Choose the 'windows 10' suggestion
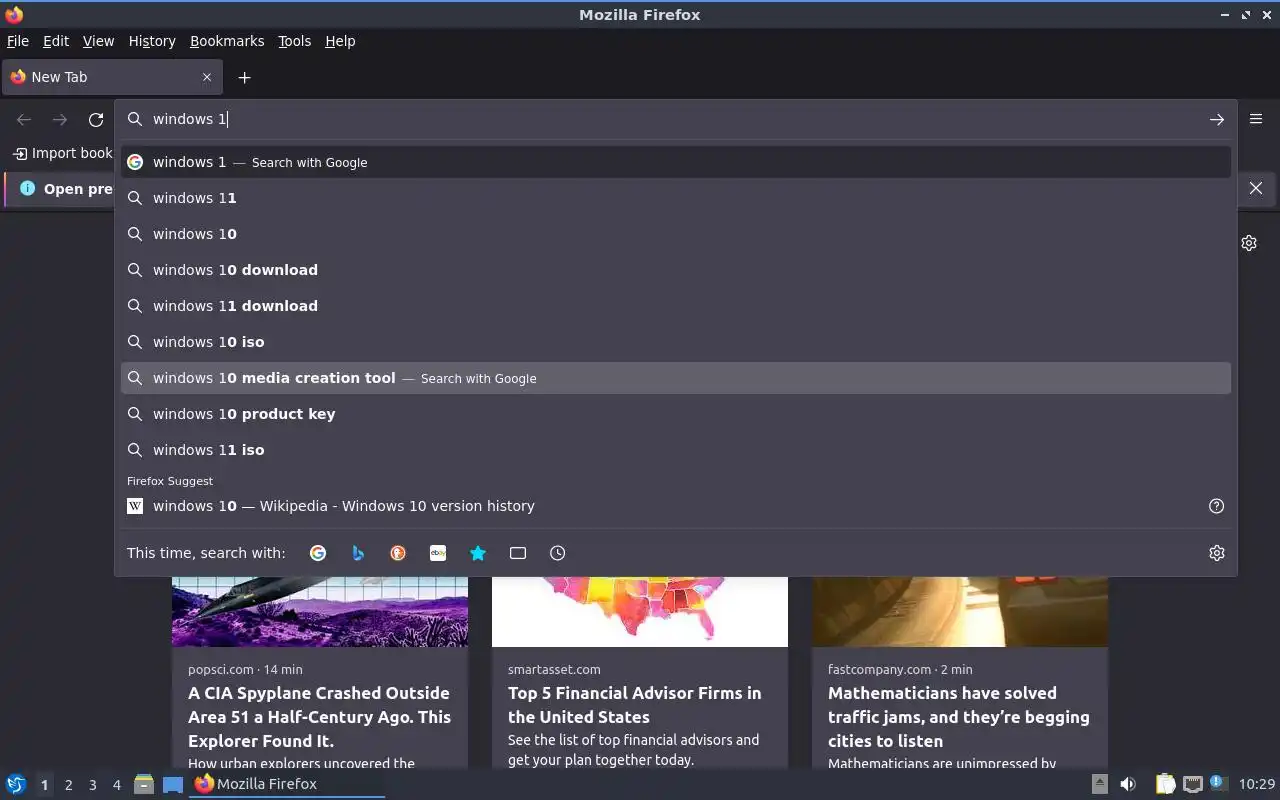Image resolution: width=1280 pixels, height=800 pixels. [676, 234]
